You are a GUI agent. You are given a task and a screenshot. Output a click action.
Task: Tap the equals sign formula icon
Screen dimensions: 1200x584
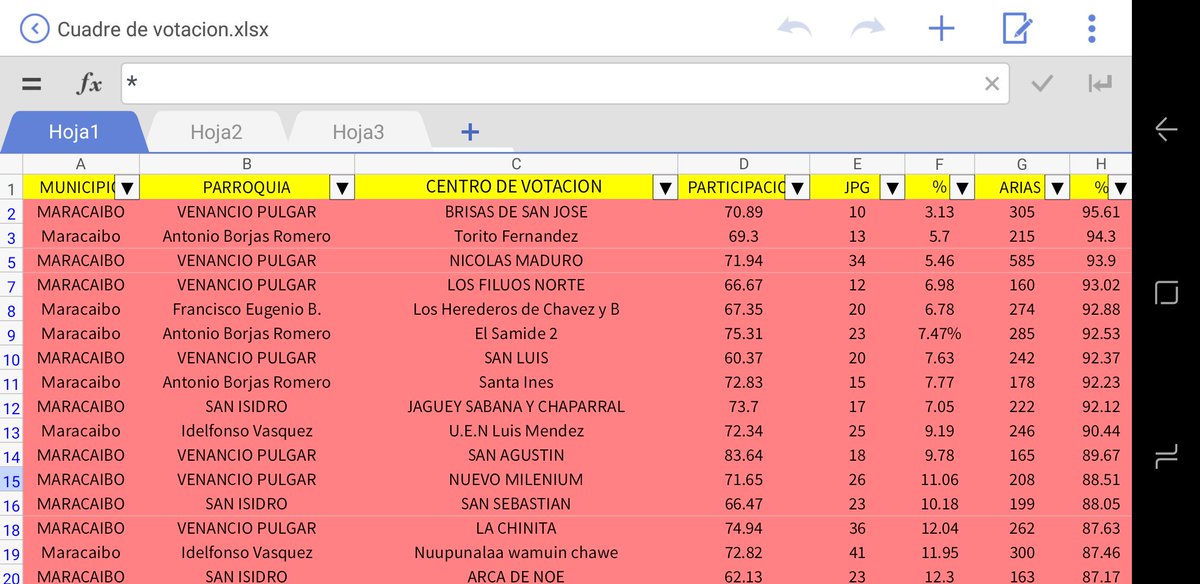(32, 84)
